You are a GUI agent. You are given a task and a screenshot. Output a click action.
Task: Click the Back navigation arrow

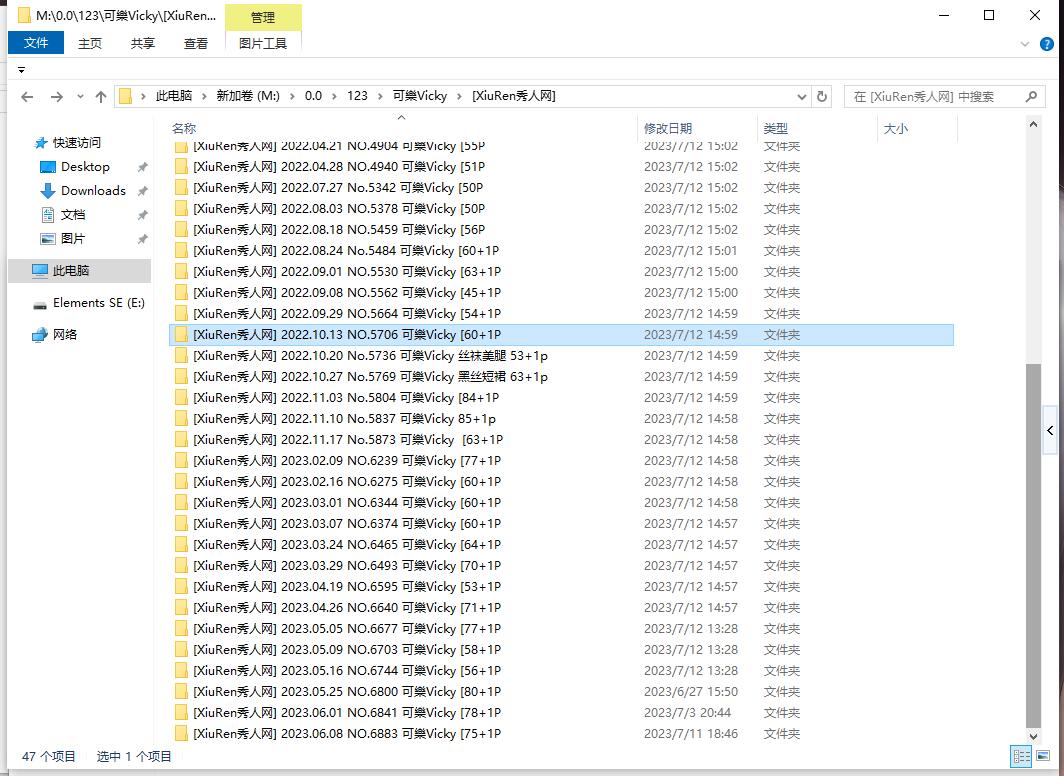click(27, 97)
